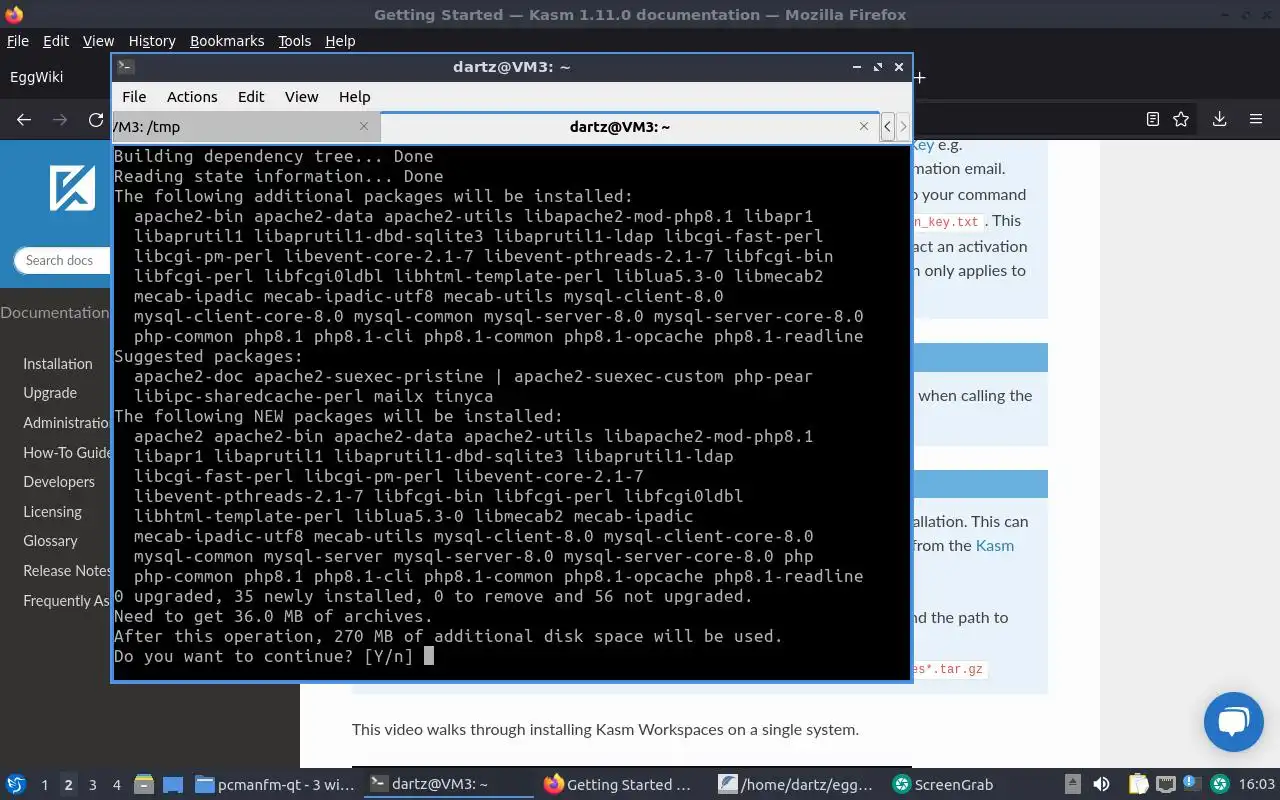Screen dimensions: 1280x800
Task: Open Firefox downloads panel
Action: coord(1220,119)
